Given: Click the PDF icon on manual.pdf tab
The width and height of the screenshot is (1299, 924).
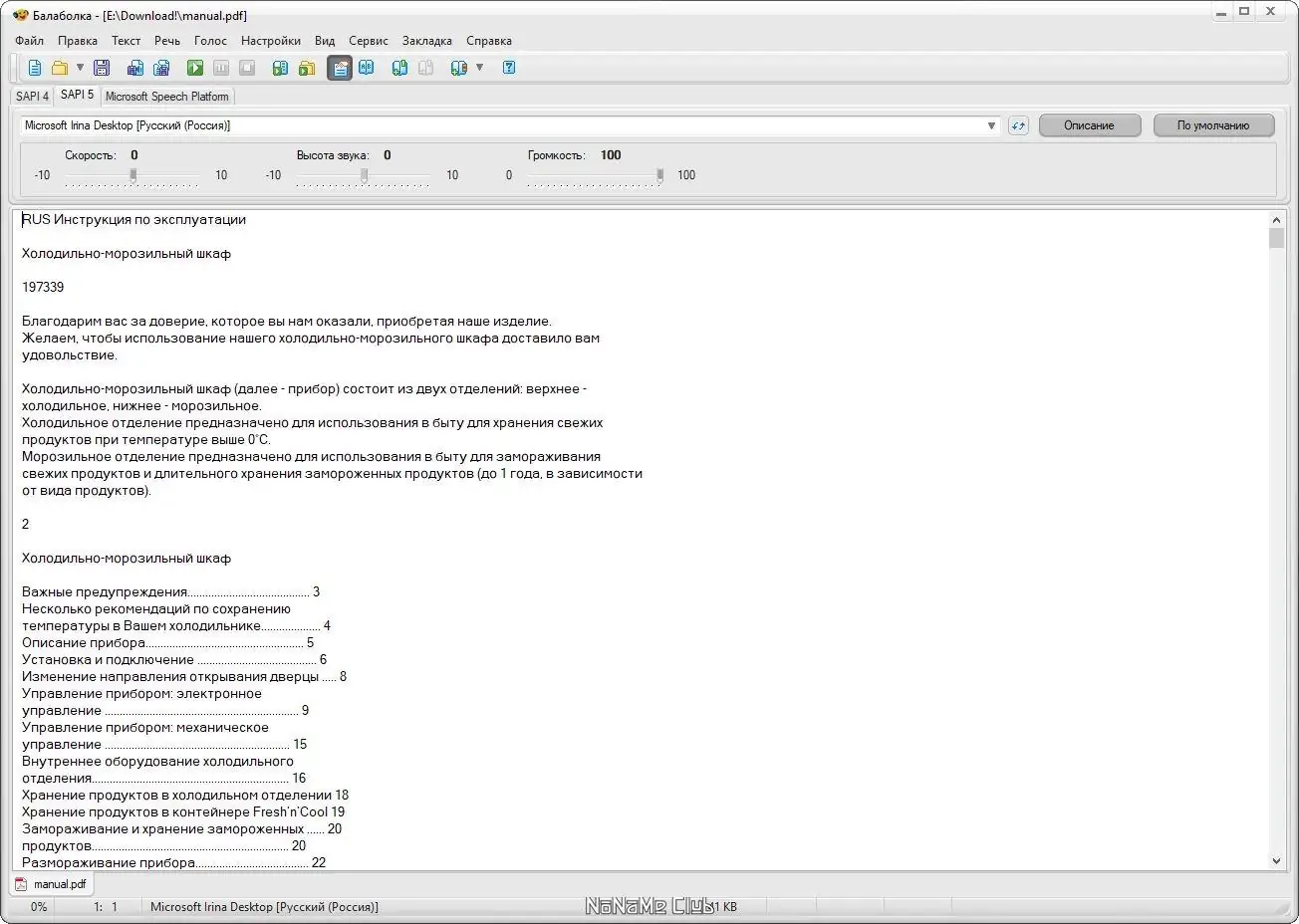Looking at the screenshot, I should click(21, 883).
